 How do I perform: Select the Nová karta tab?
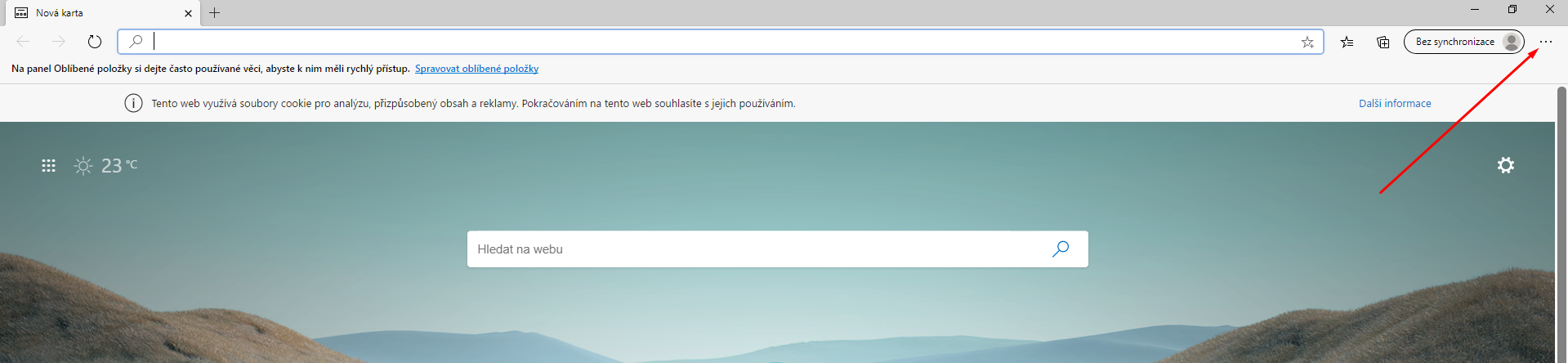pyautogui.click(x=101, y=13)
